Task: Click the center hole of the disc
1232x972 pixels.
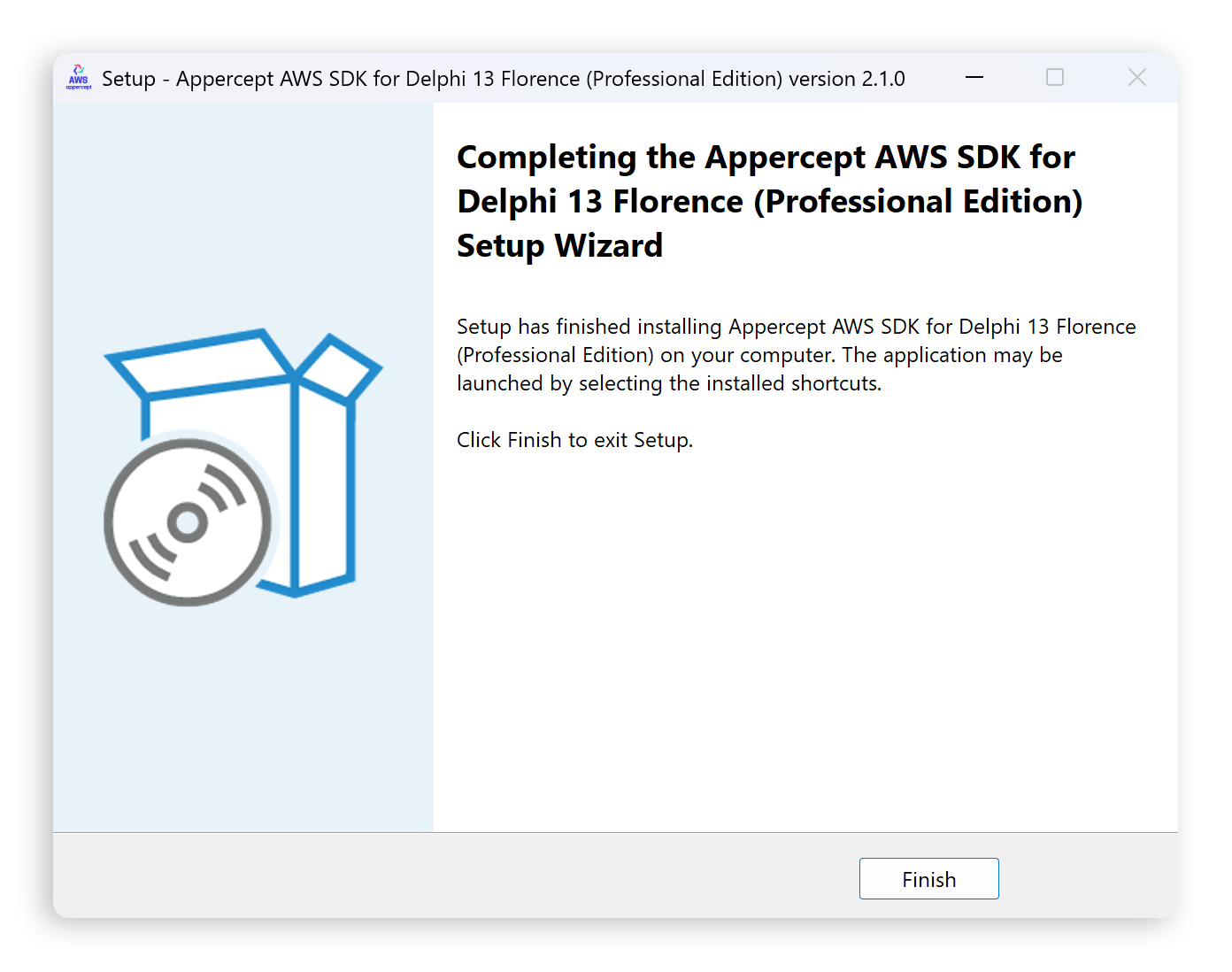Action: 188,522
